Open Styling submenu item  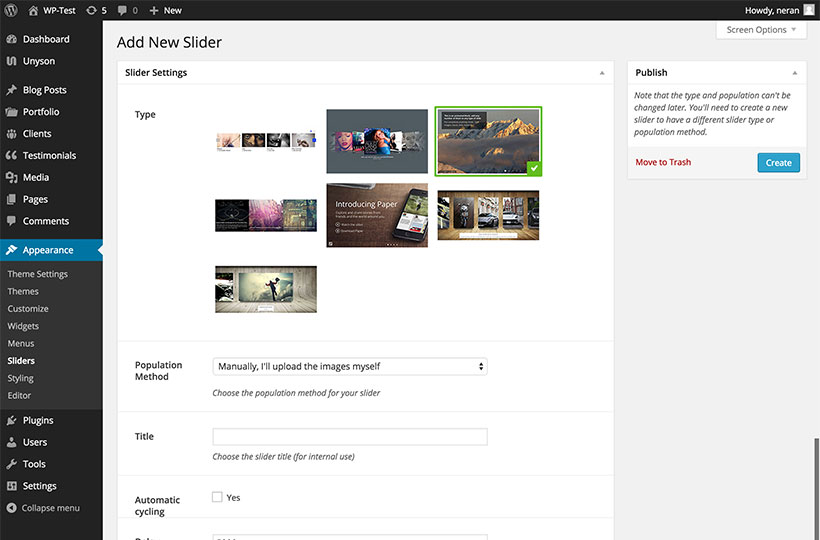[x=20, y=378]
